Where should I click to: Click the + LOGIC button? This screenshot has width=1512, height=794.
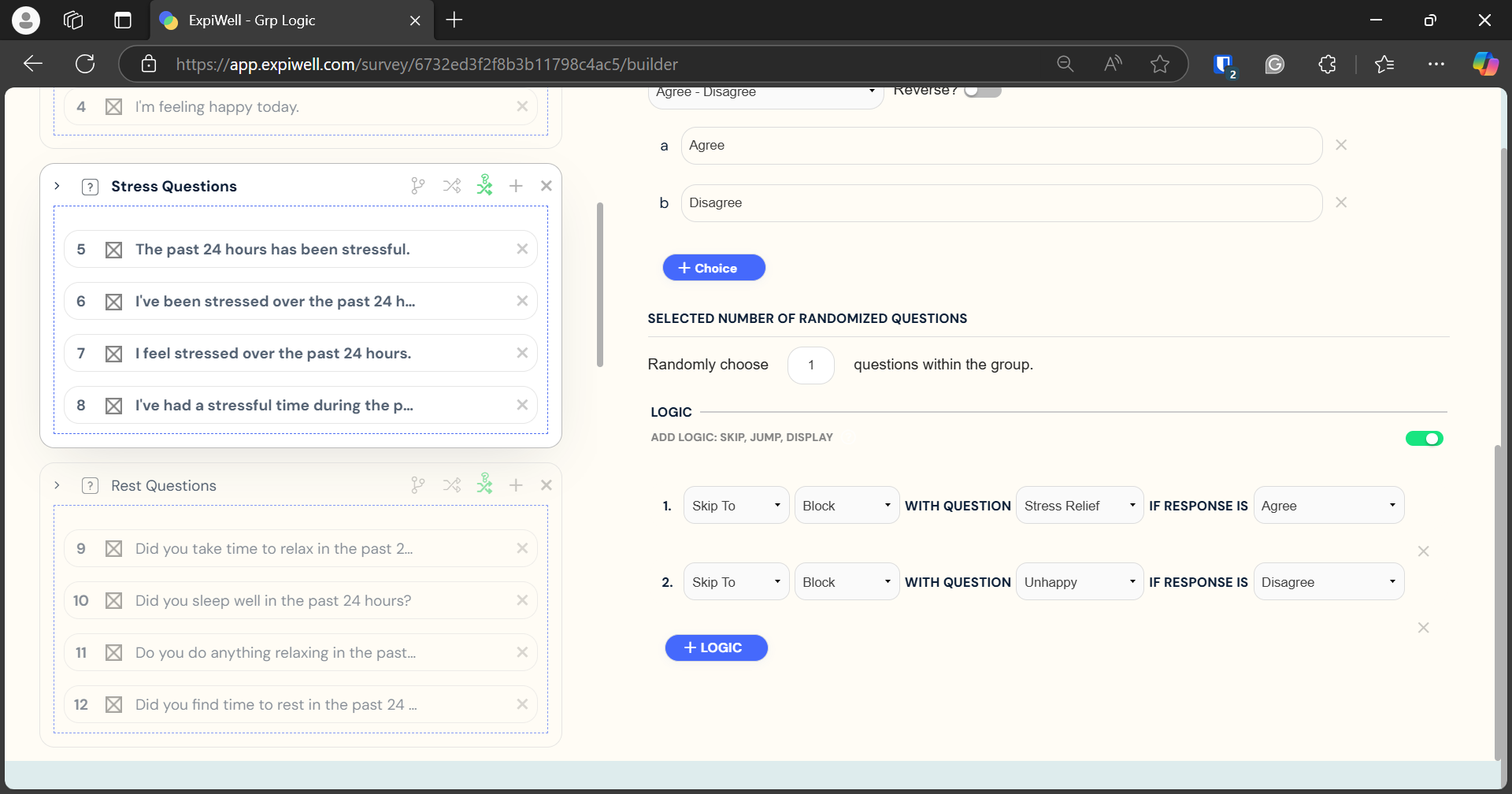pyautogui.click(x=717, y=647)
